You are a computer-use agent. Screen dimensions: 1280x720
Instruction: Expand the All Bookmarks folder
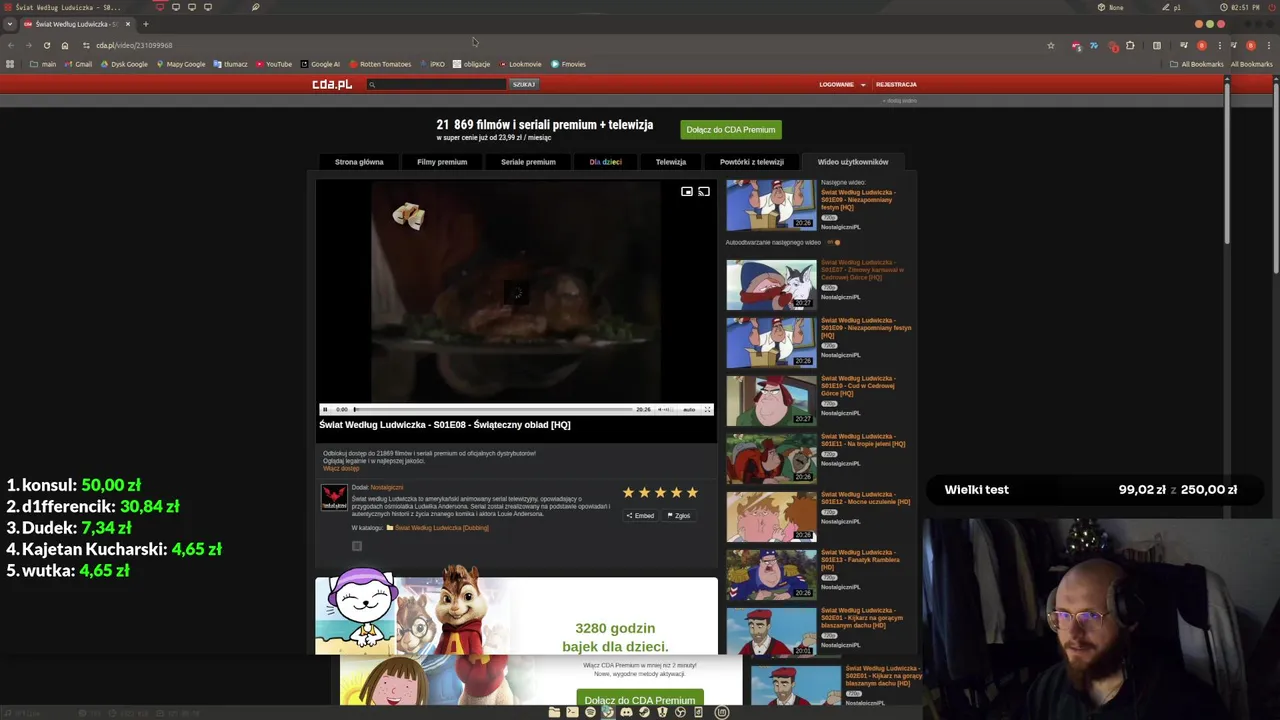click(x=1196, y=64)
